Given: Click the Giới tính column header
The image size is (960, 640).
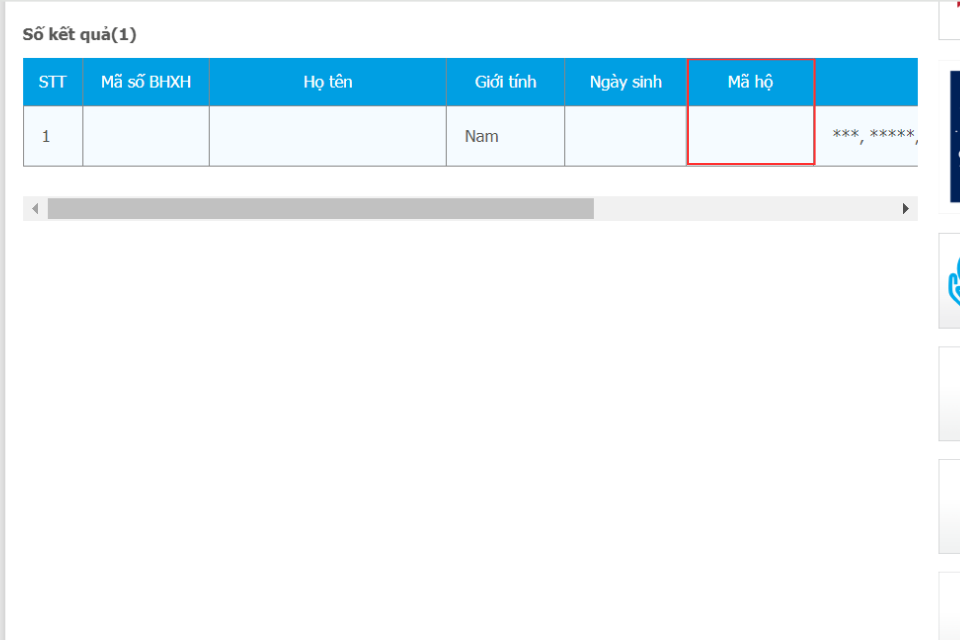Looking at the screenshot, I should [x=505, y=82].
